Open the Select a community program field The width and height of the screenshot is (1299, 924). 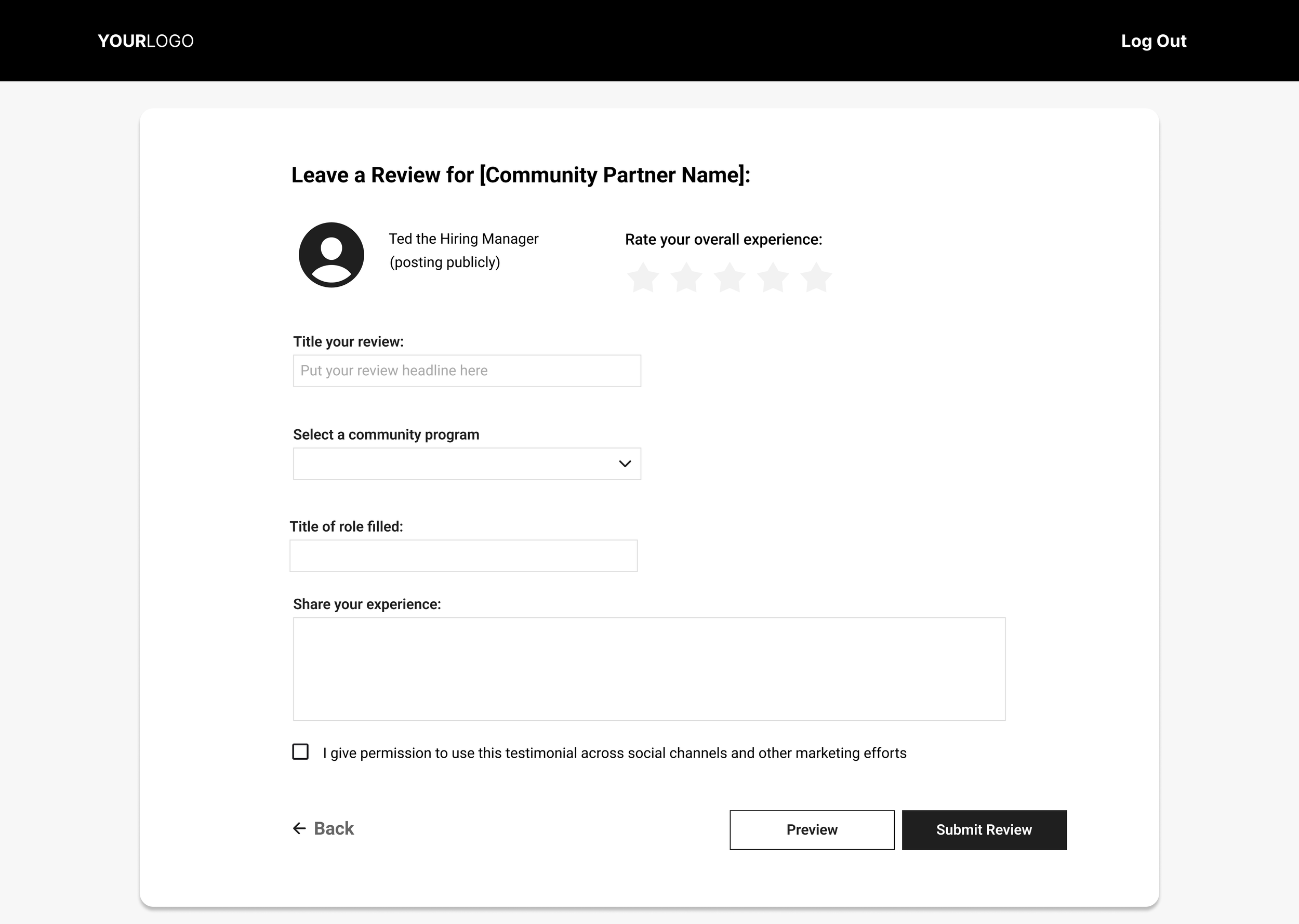(x=455, y=464)
